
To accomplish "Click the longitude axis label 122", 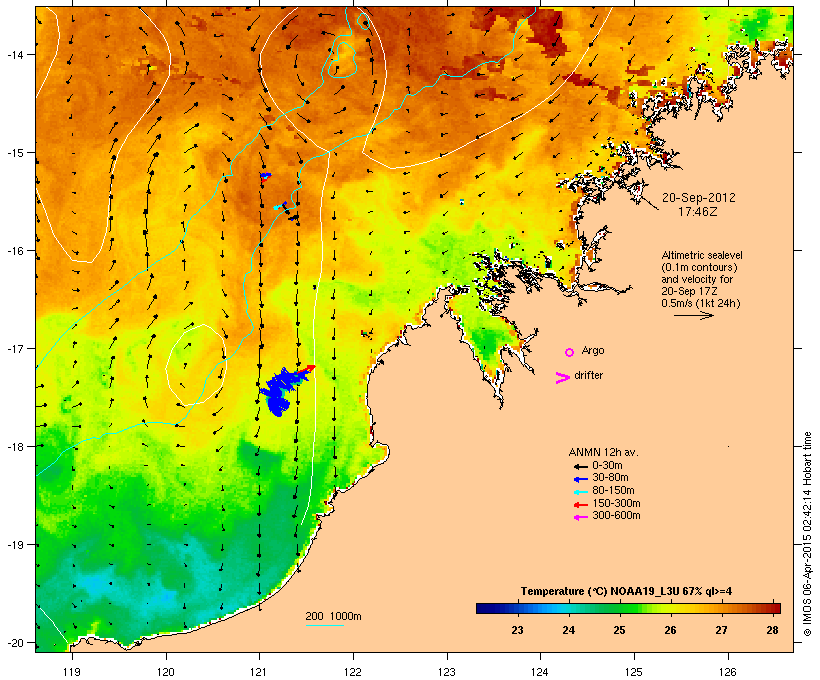I will point(353,672).
